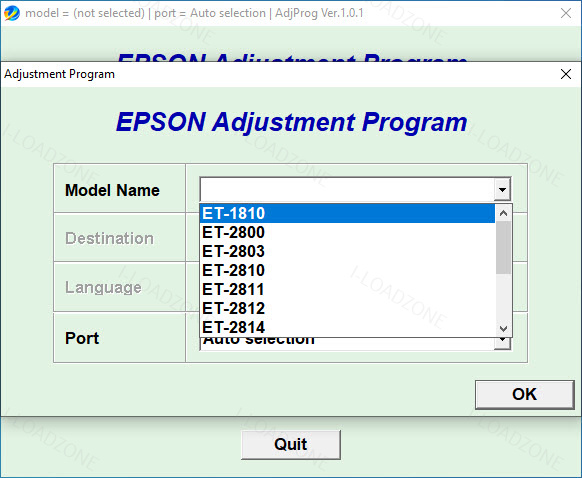Click the model list scroll up arrow
This screenshot has width=582, height=478.
click(x=503, y=213)
